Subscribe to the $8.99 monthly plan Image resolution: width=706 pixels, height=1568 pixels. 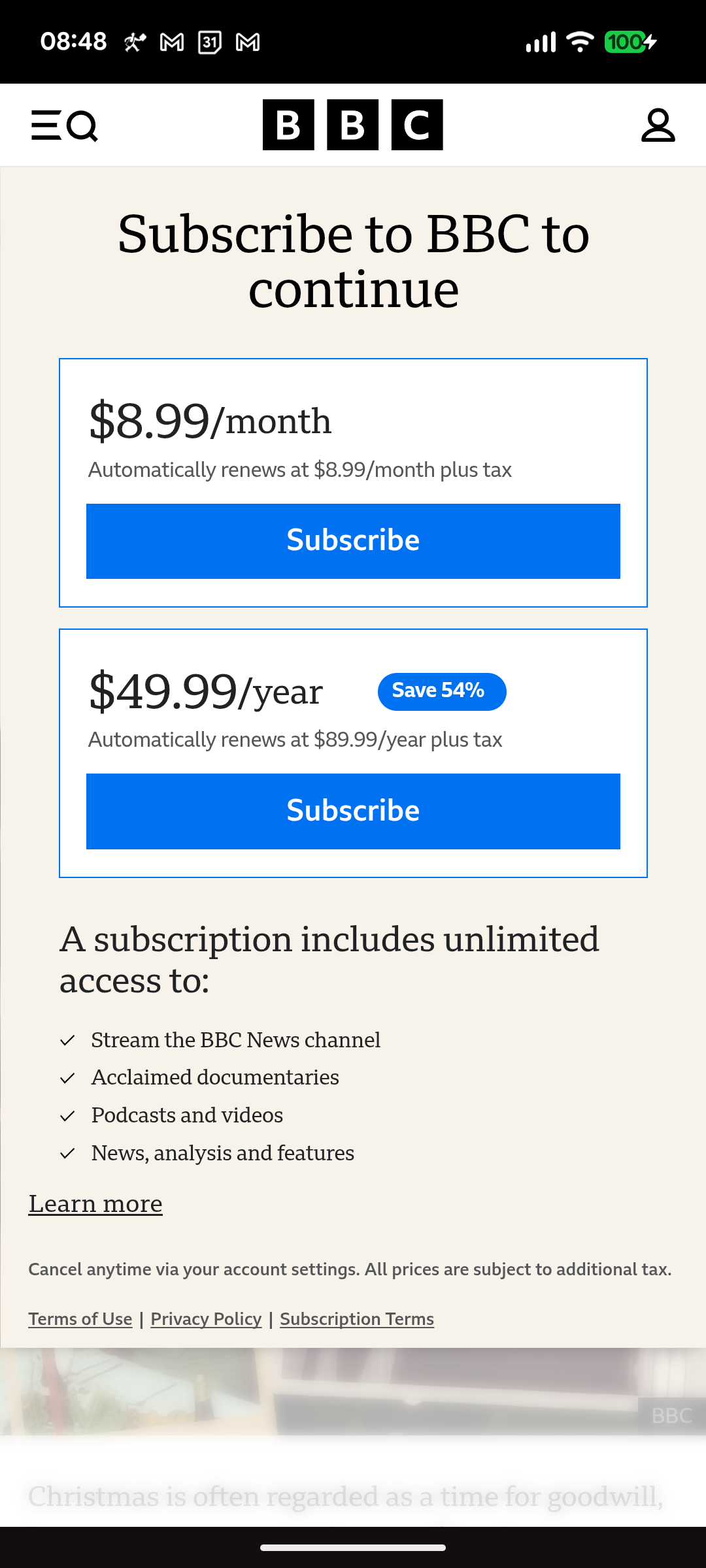coord(353,541)
